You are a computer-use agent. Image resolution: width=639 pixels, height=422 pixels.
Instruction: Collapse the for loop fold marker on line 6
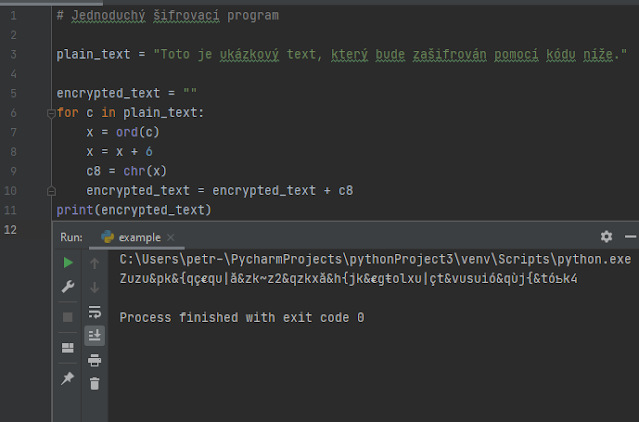(51, 113)
